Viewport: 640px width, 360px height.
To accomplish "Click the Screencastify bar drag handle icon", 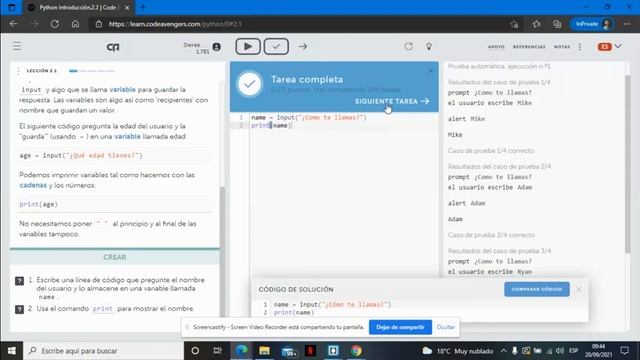I will click(x=187, y=327).
